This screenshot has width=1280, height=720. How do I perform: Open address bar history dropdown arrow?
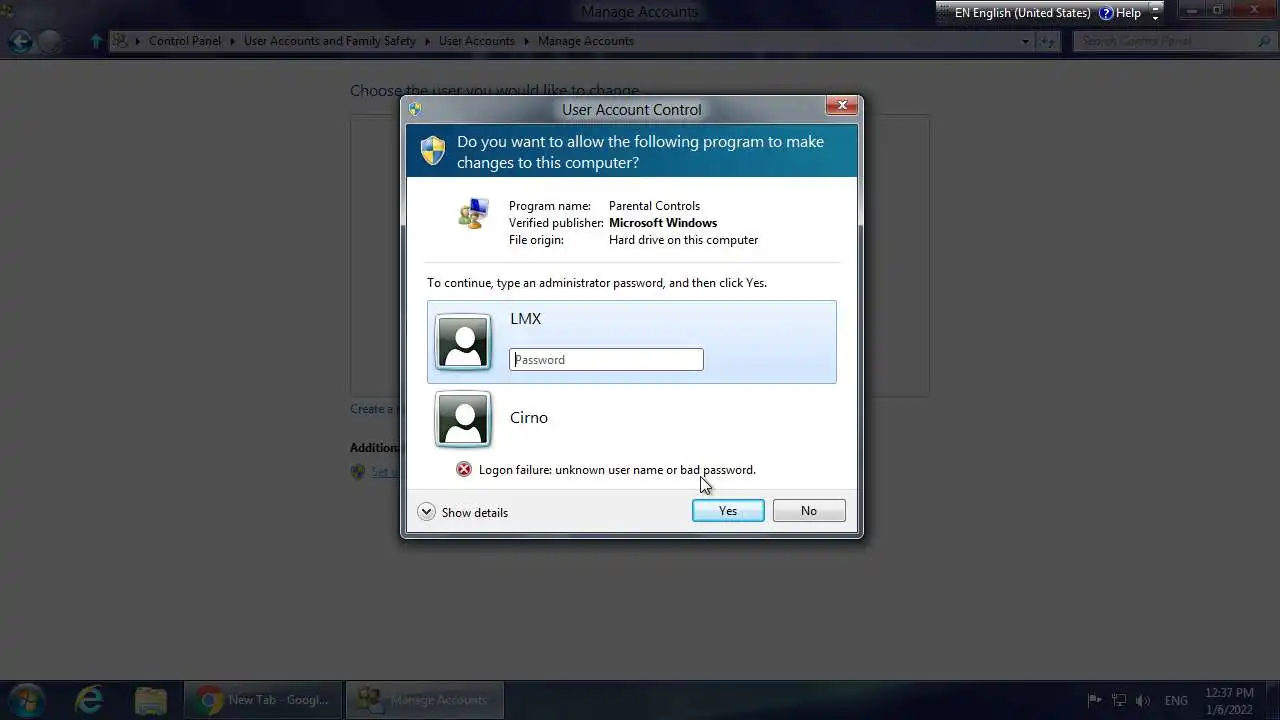pos(1025,41)
